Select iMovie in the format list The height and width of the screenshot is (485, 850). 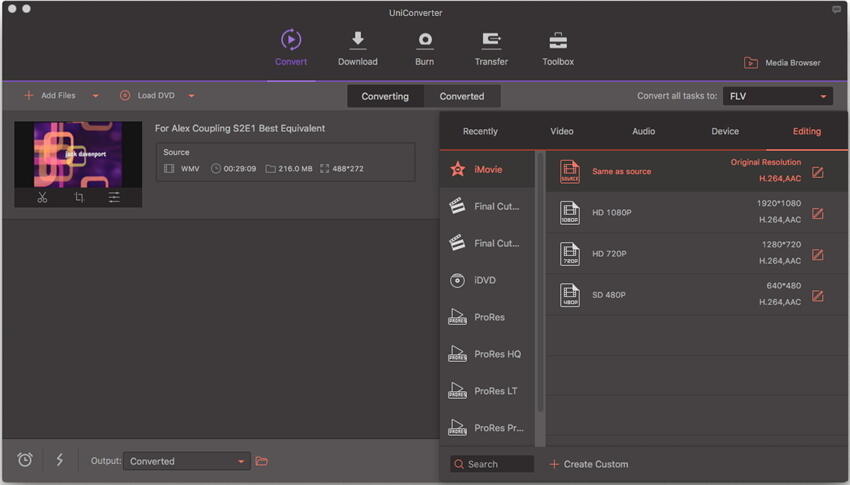487,169
